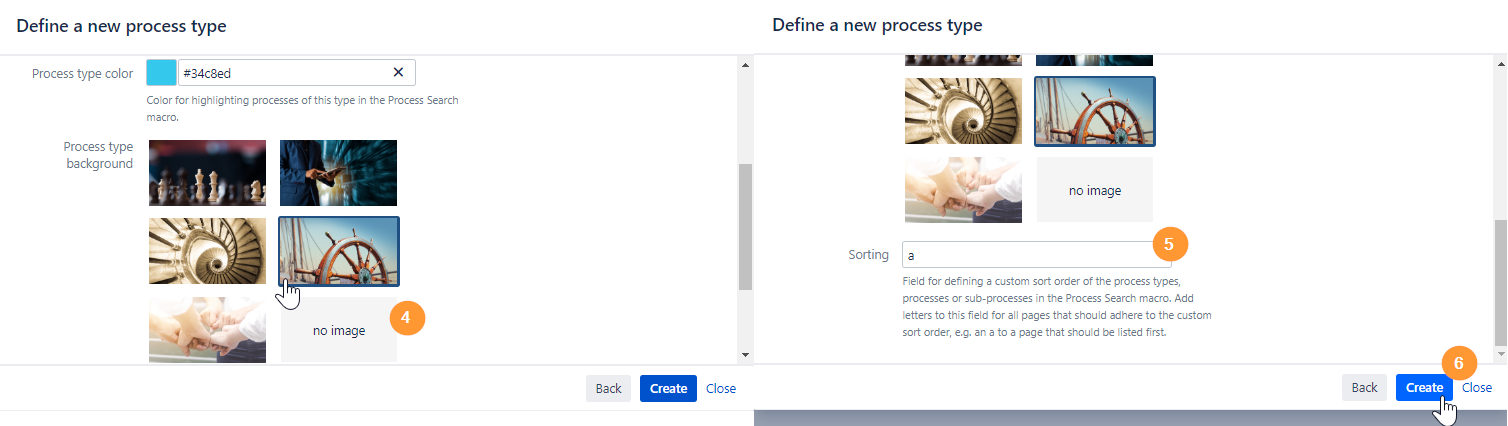Pick the spiral staircase background in left dialog
Viewport: 1508px width, 426px height.
[207, 251]
